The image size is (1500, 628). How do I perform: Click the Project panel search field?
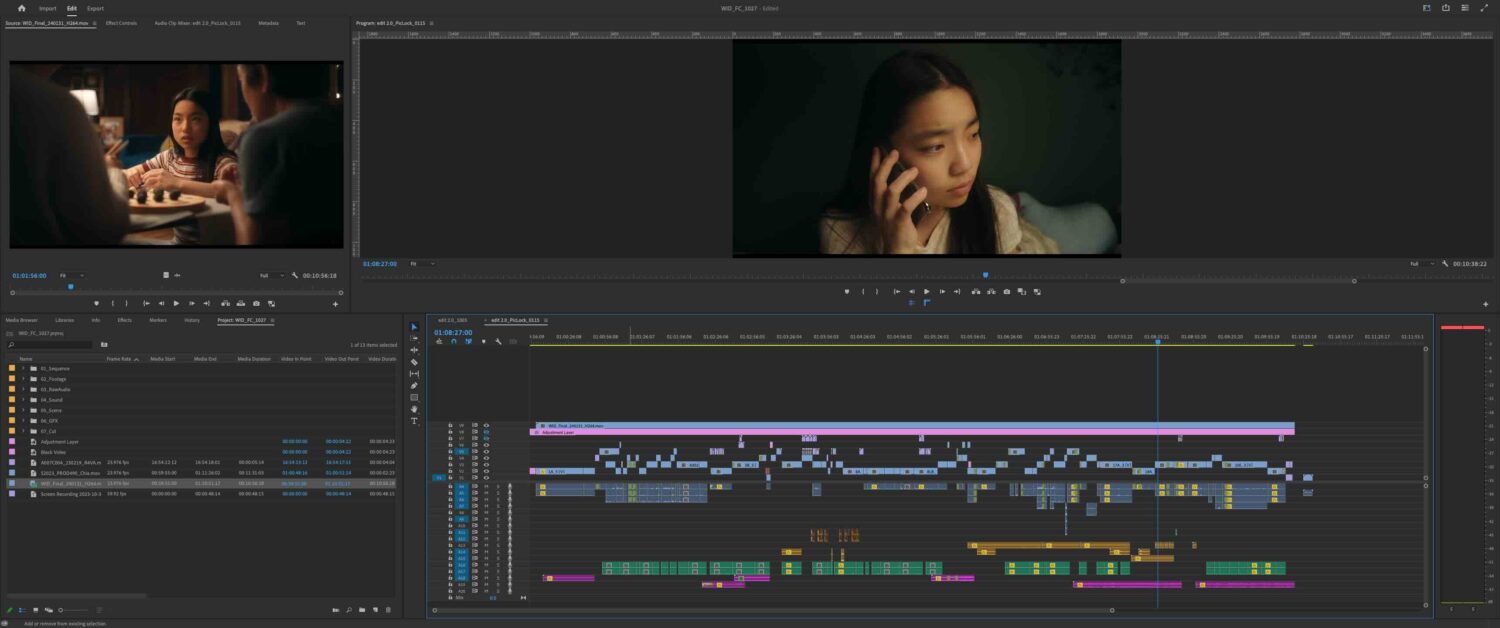click(50, 344)
